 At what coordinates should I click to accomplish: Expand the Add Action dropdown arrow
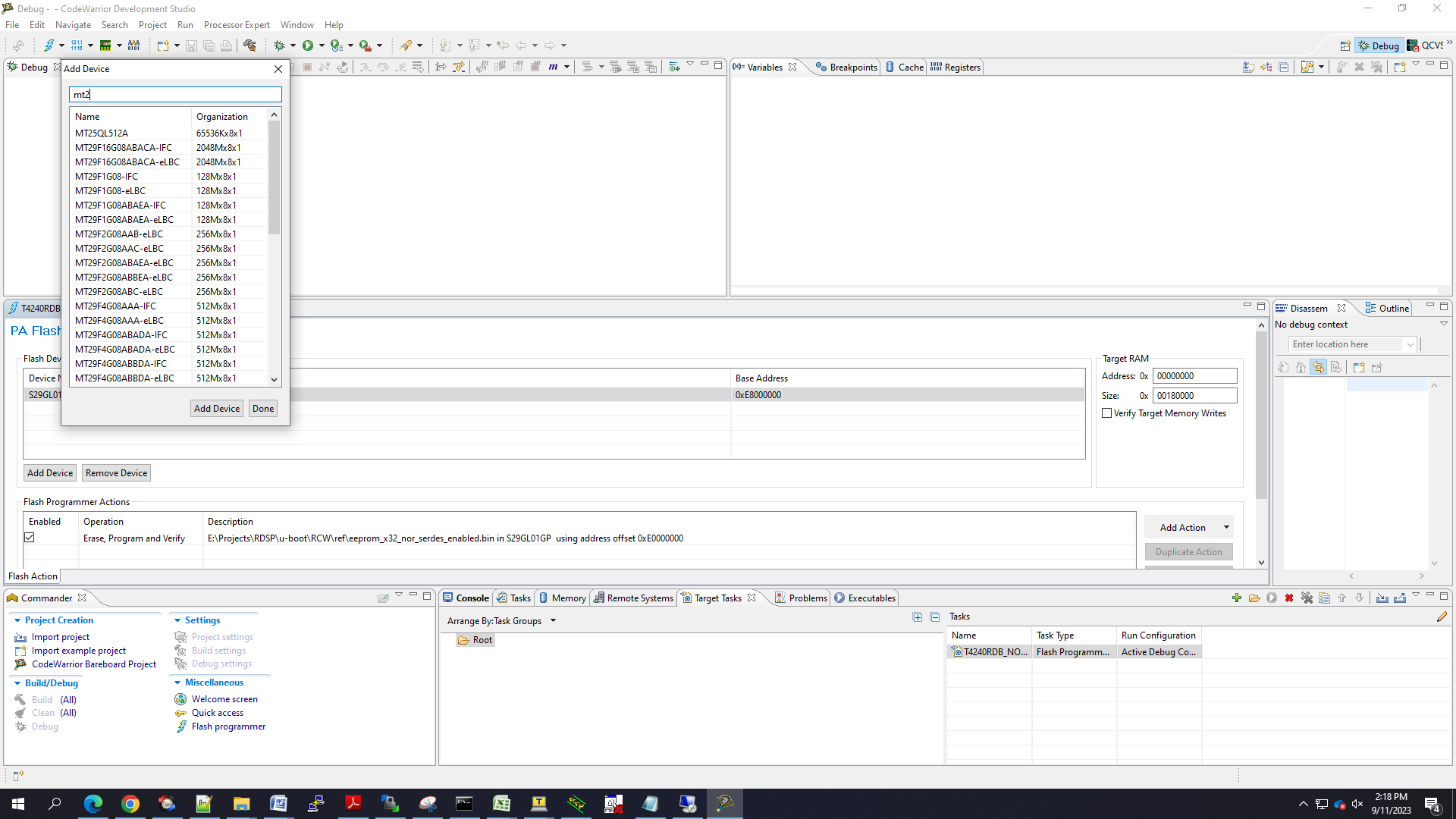[1226, 527]
